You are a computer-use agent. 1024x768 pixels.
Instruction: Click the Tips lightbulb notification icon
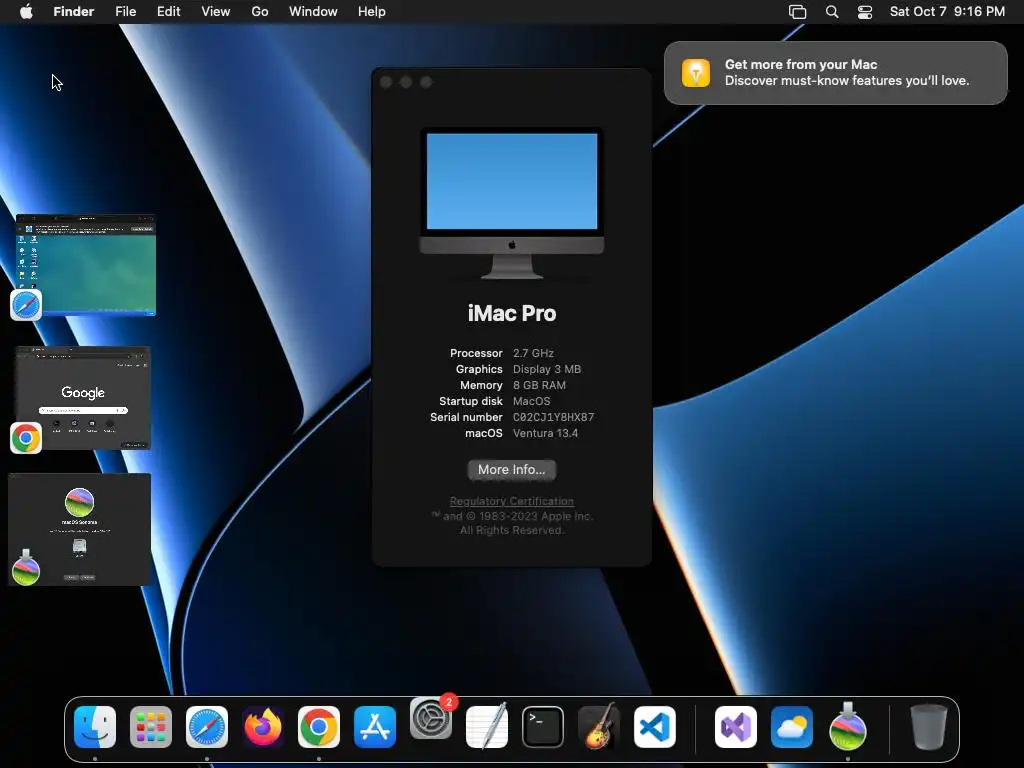pyautogui.click(x=696, y=72)
